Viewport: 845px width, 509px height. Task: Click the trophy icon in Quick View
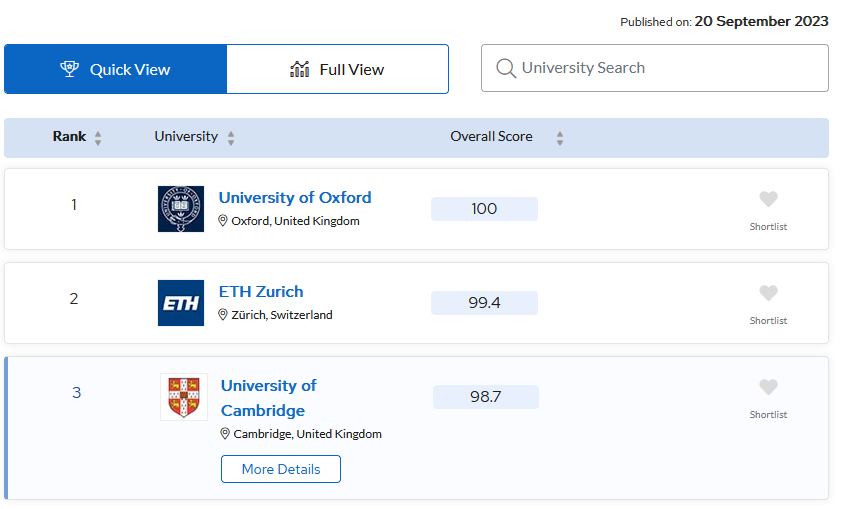coord(69,69)
